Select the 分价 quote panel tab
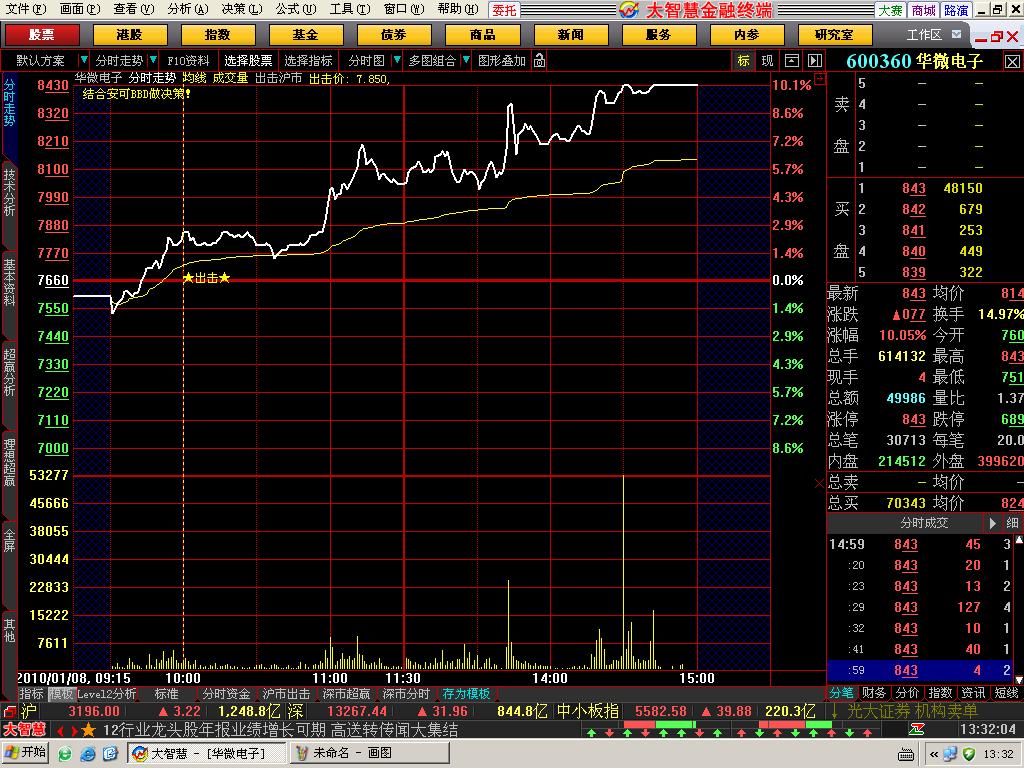This screenshot has width=1024, height=768. [x=907, y=693]
